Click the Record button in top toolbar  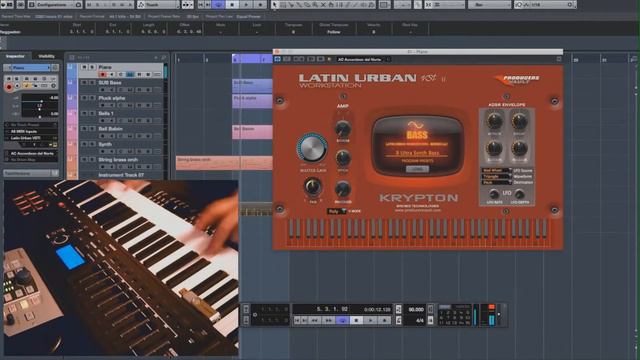pos(260,5)
